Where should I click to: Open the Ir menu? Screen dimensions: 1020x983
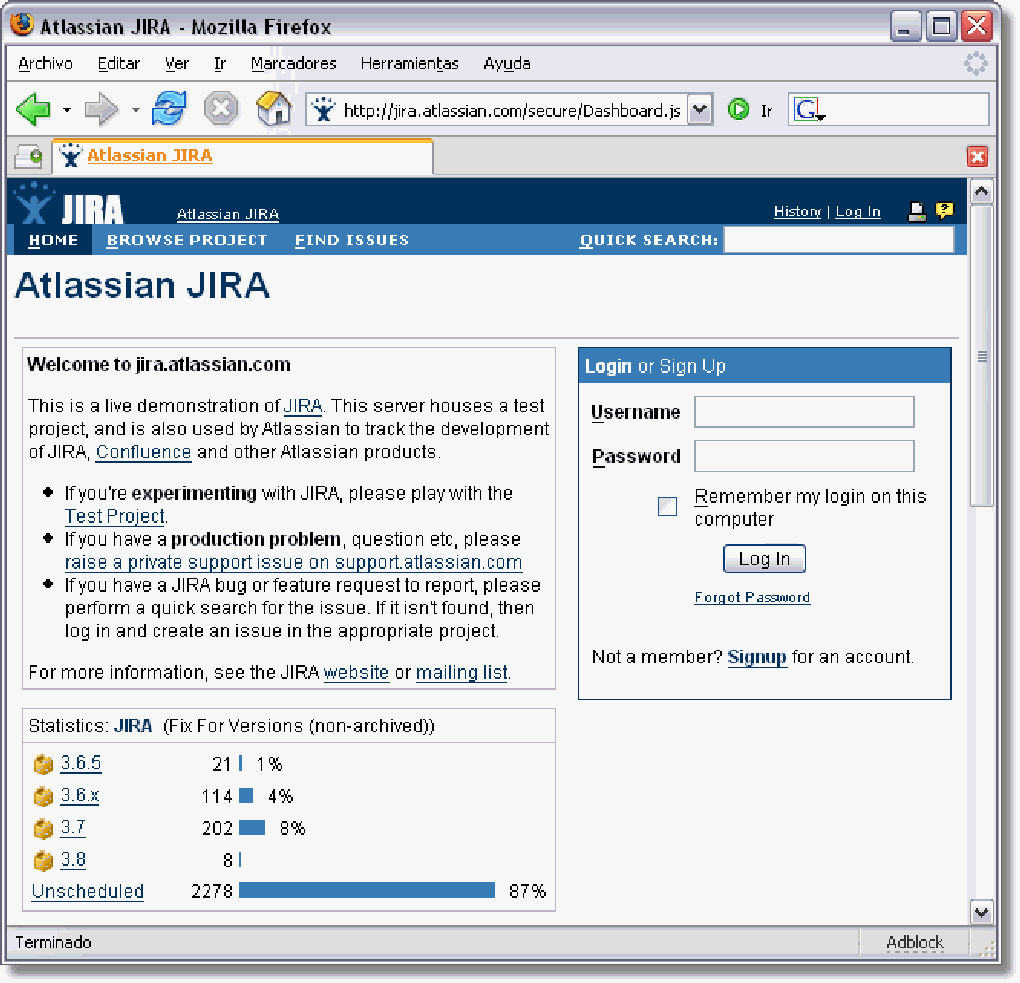220,64
